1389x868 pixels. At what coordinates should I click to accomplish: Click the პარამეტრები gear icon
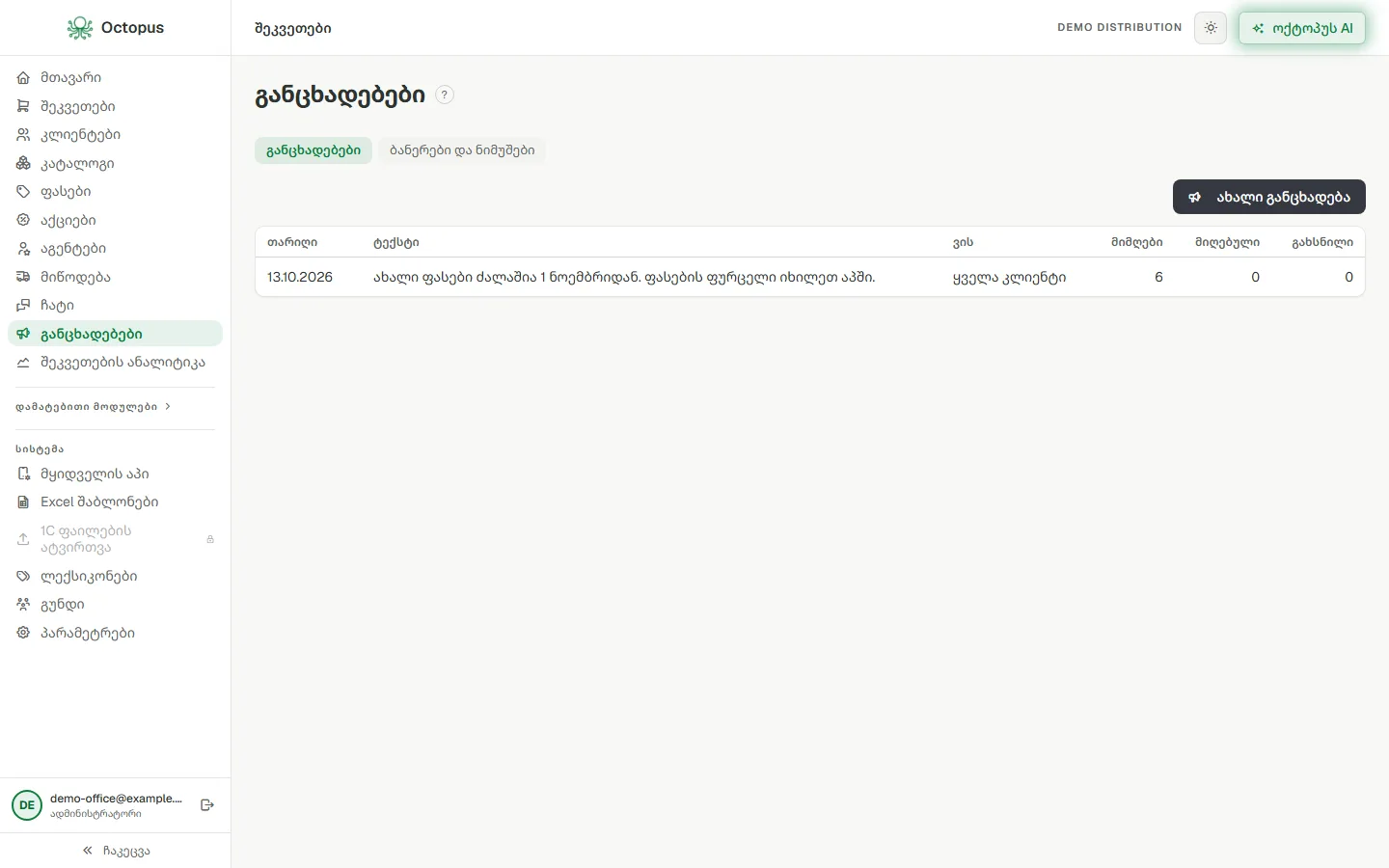click(23, 633)
